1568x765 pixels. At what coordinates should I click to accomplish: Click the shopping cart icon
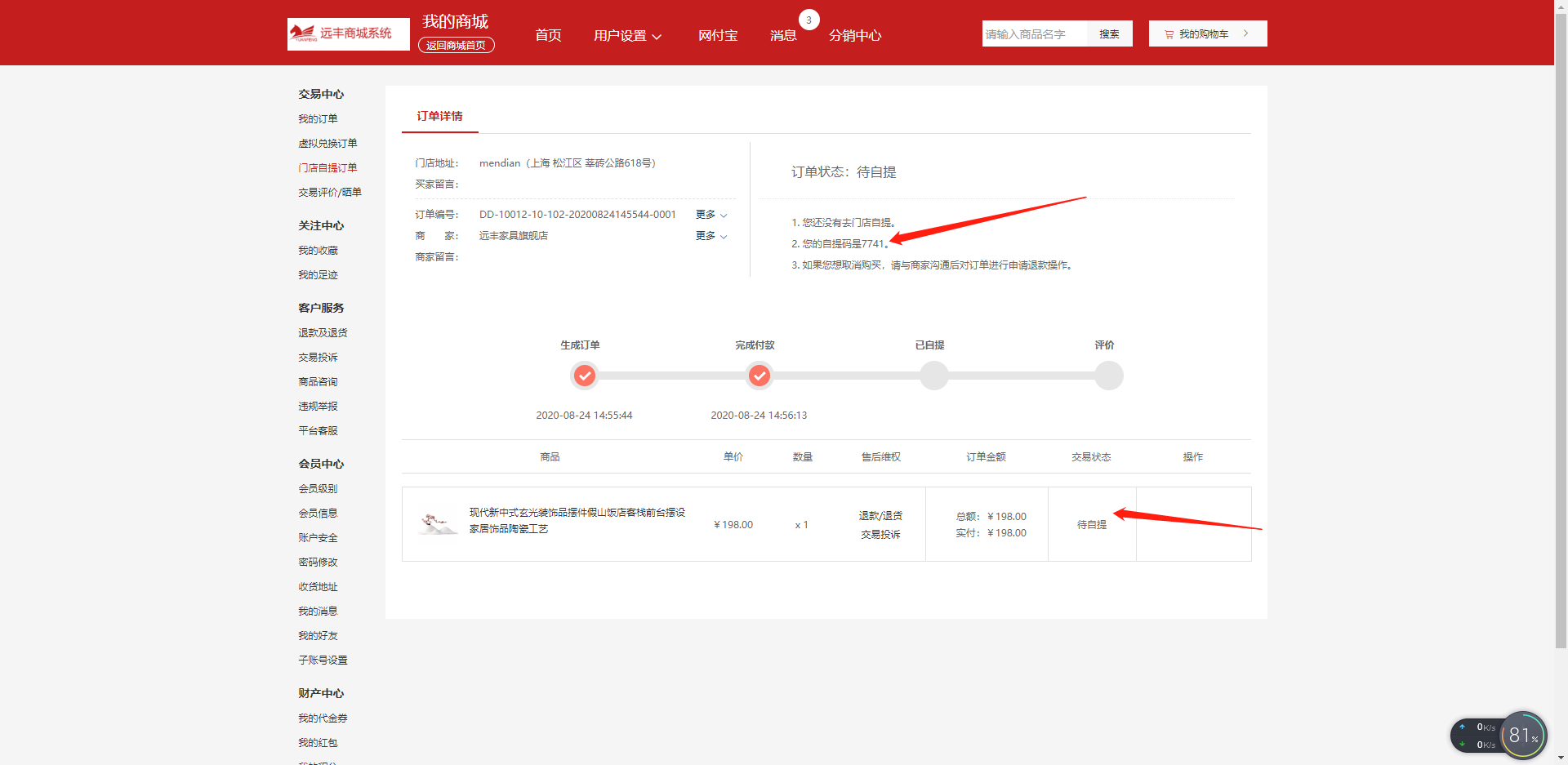click(1169, 34)
